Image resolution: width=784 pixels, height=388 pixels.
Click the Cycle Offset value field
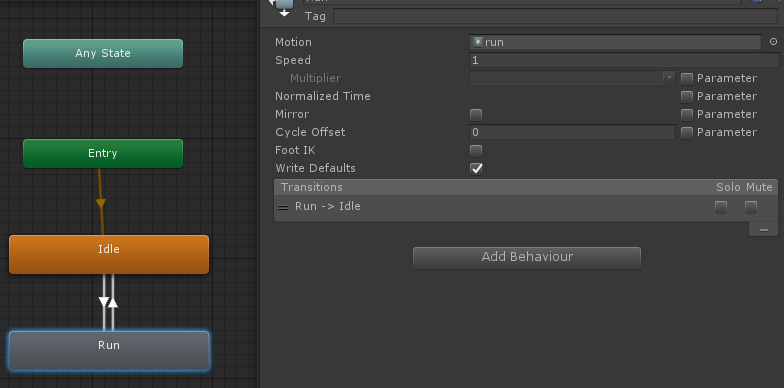(x=572, y=132)
